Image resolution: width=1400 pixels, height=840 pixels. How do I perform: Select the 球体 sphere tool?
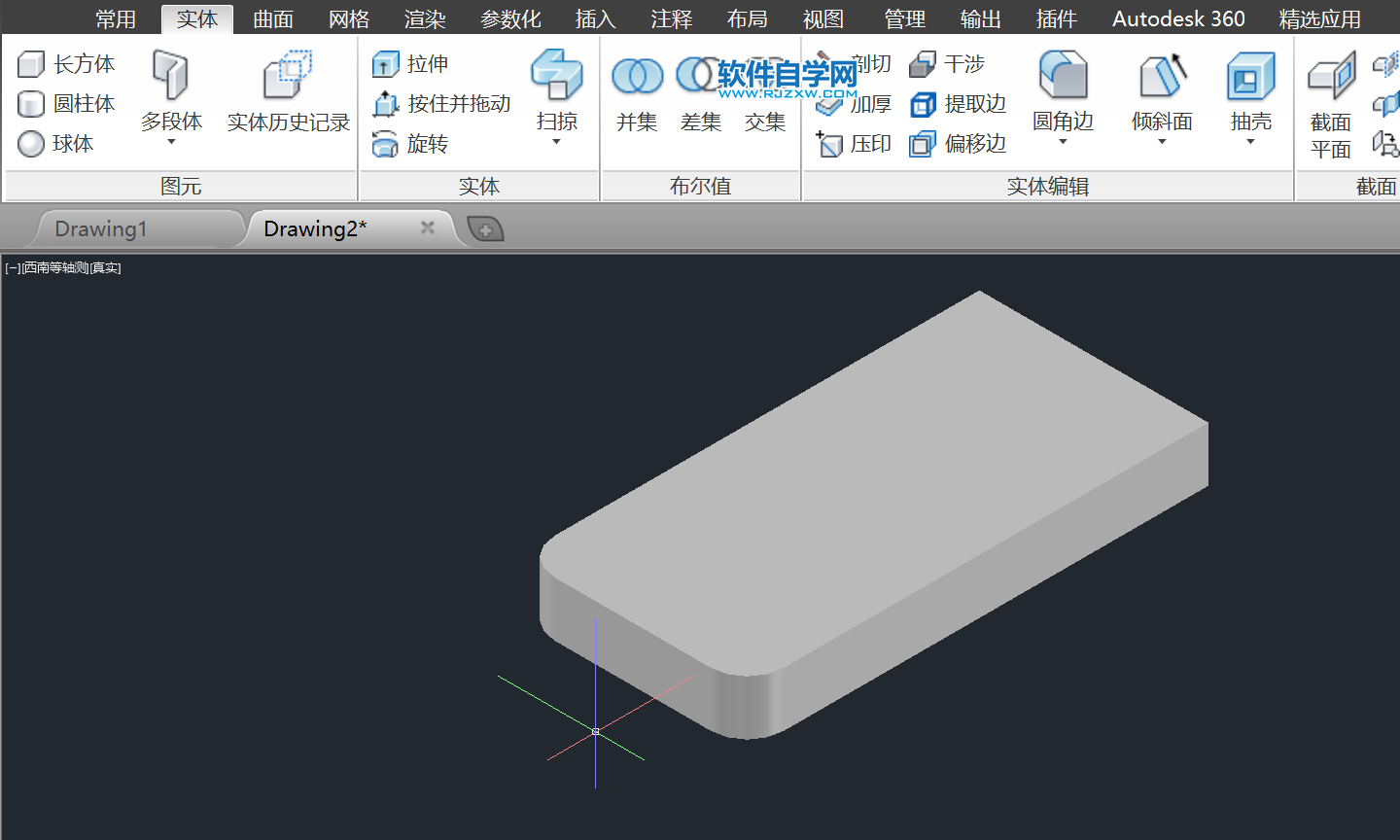[x=55, y=144]
